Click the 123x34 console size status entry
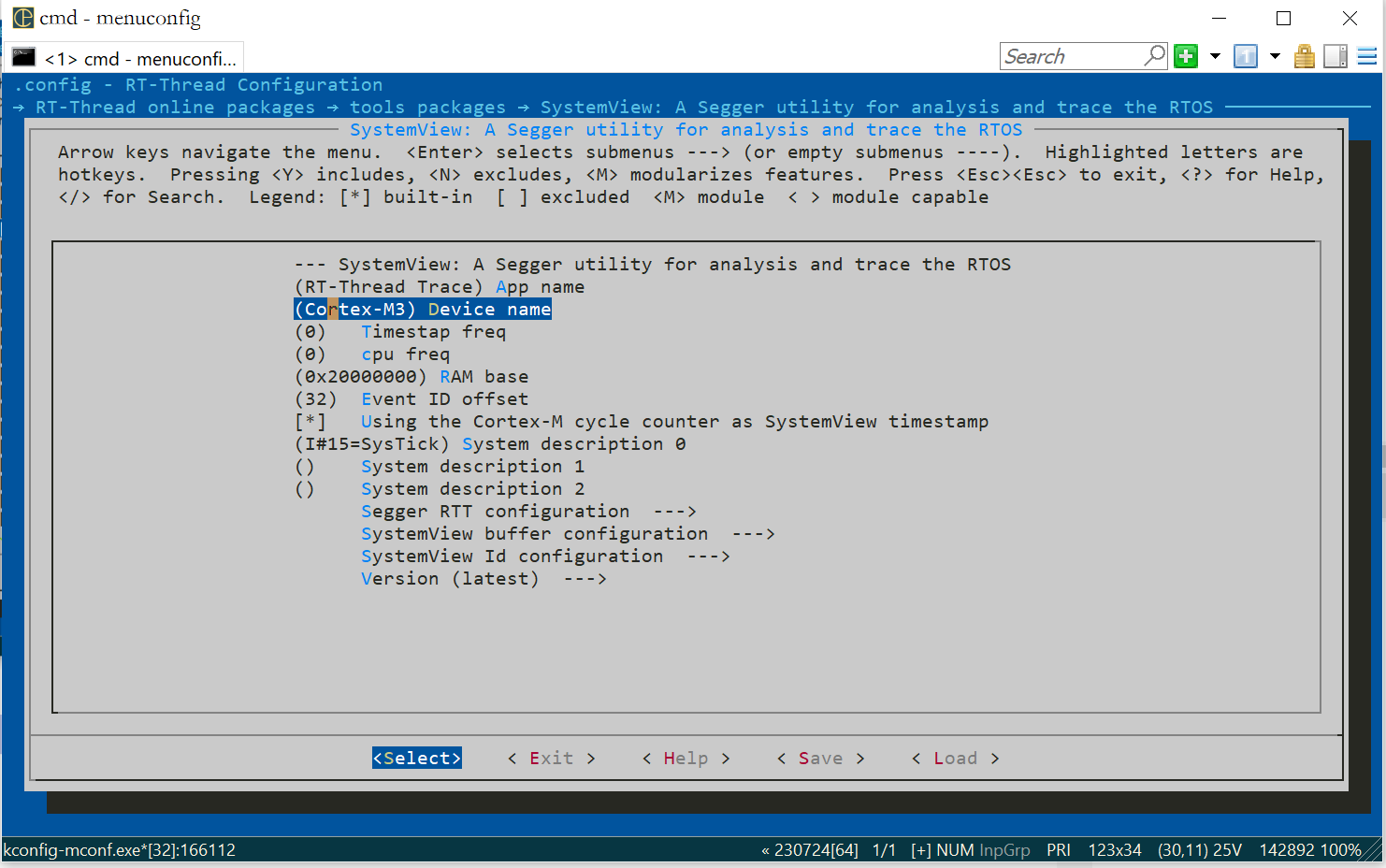The height and width of the screenshot is (868, 1386). click(1115, 850)
